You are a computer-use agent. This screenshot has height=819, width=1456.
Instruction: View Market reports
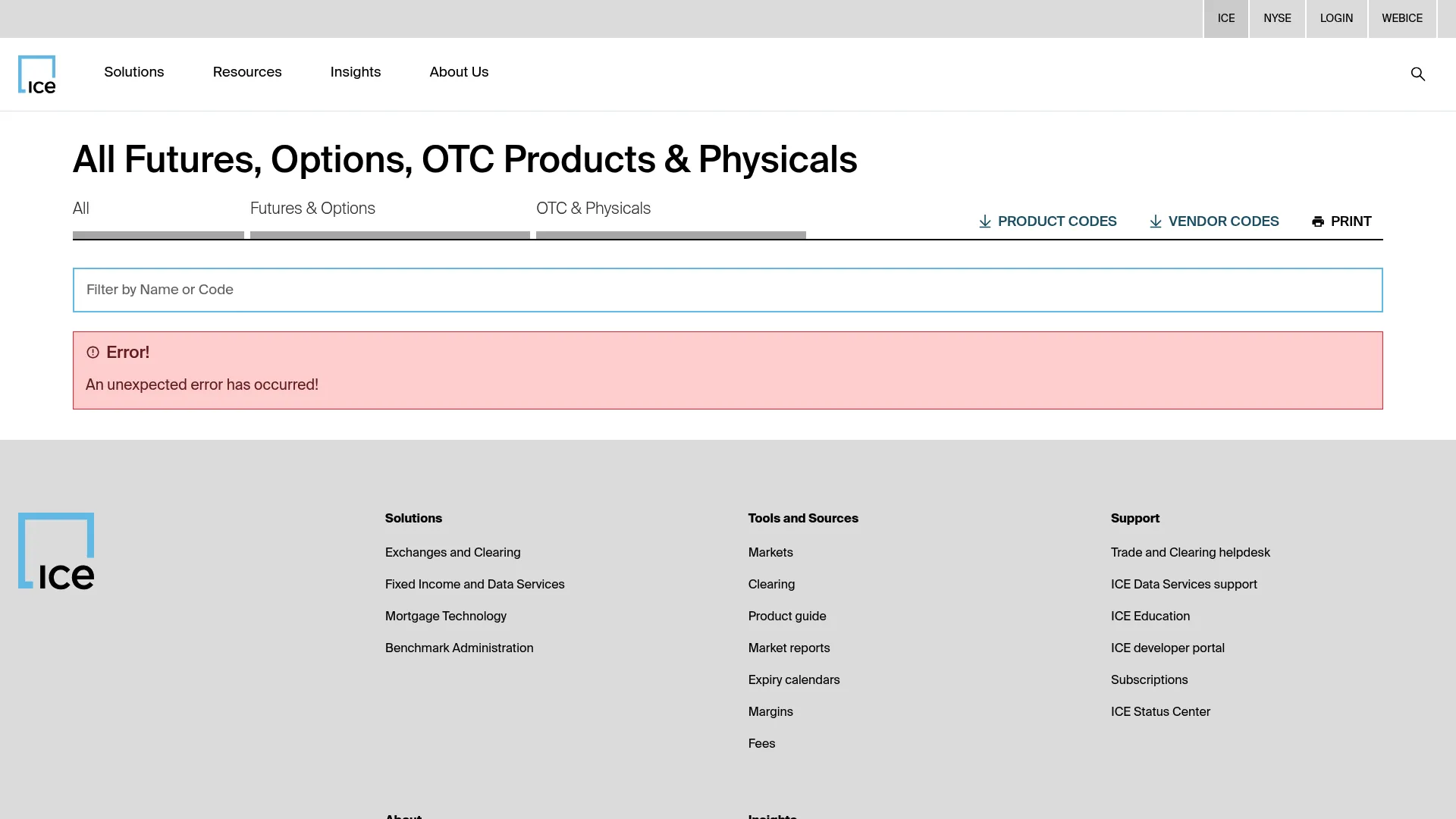789,648
